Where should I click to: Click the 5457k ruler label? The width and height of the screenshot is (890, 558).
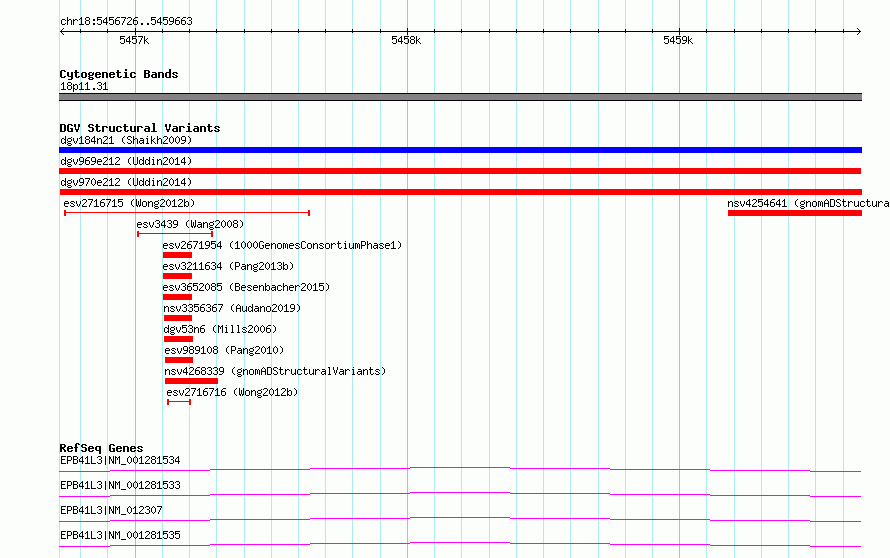point(134,40)
